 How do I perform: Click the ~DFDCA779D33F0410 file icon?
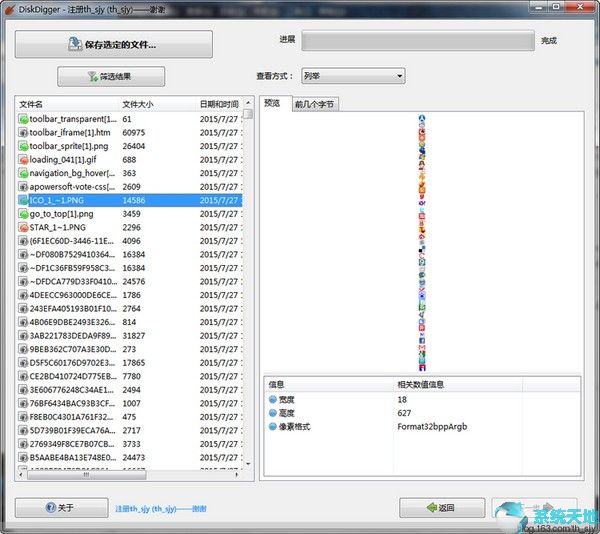[x=23, y=282]
